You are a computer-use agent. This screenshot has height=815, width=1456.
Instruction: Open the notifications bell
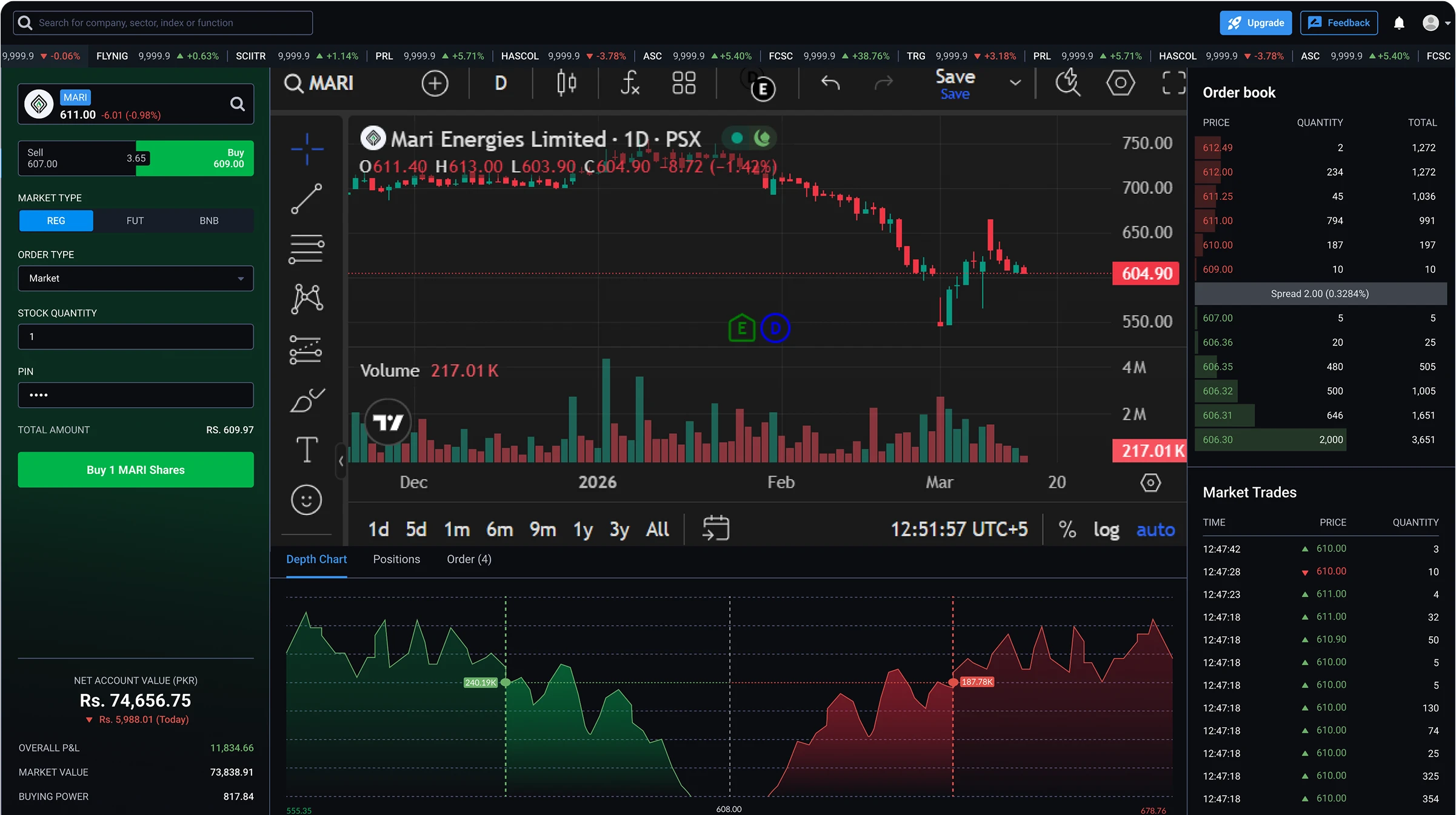1399,23
